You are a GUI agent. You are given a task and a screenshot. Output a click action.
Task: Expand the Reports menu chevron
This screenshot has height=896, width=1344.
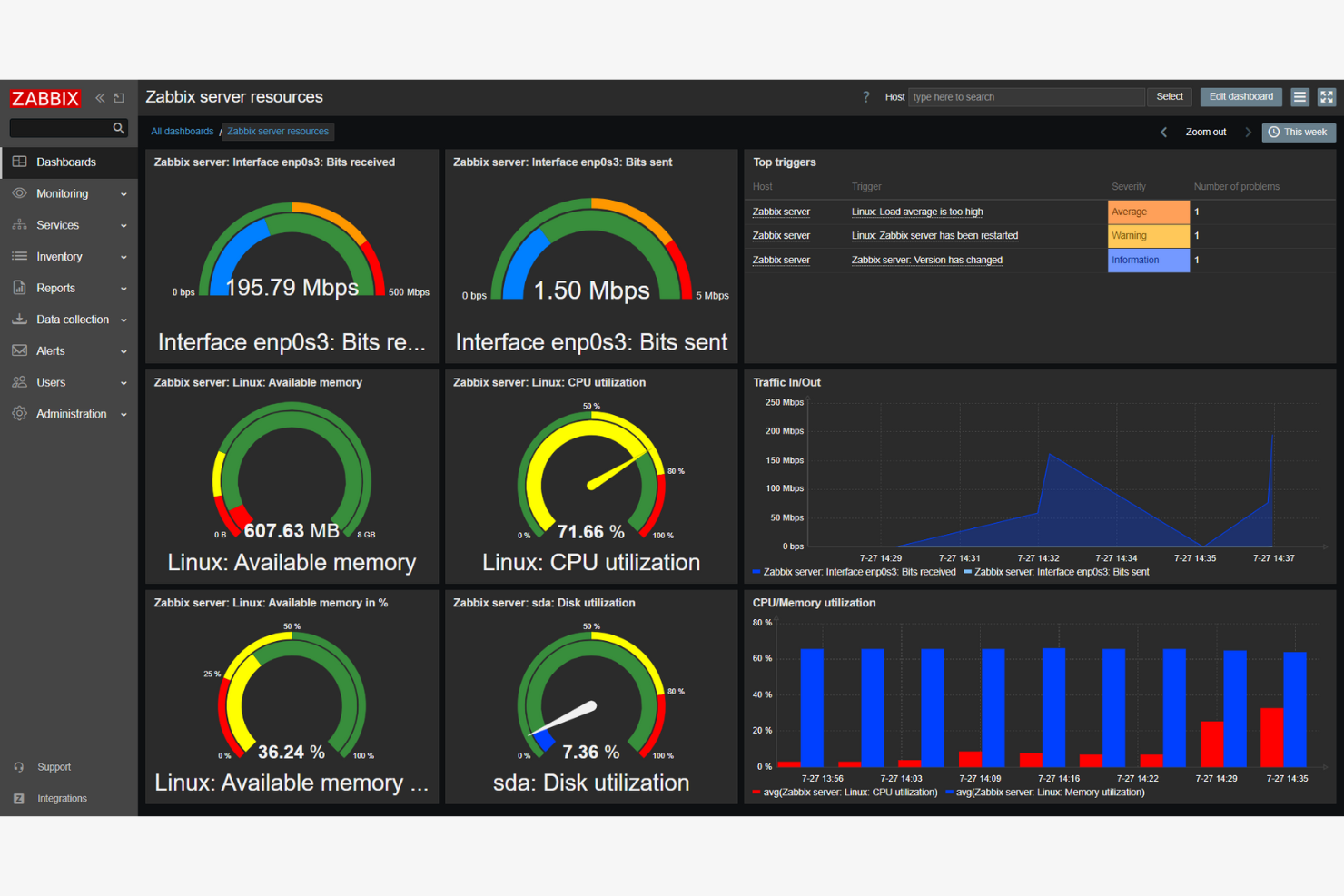tap(124, 289)
